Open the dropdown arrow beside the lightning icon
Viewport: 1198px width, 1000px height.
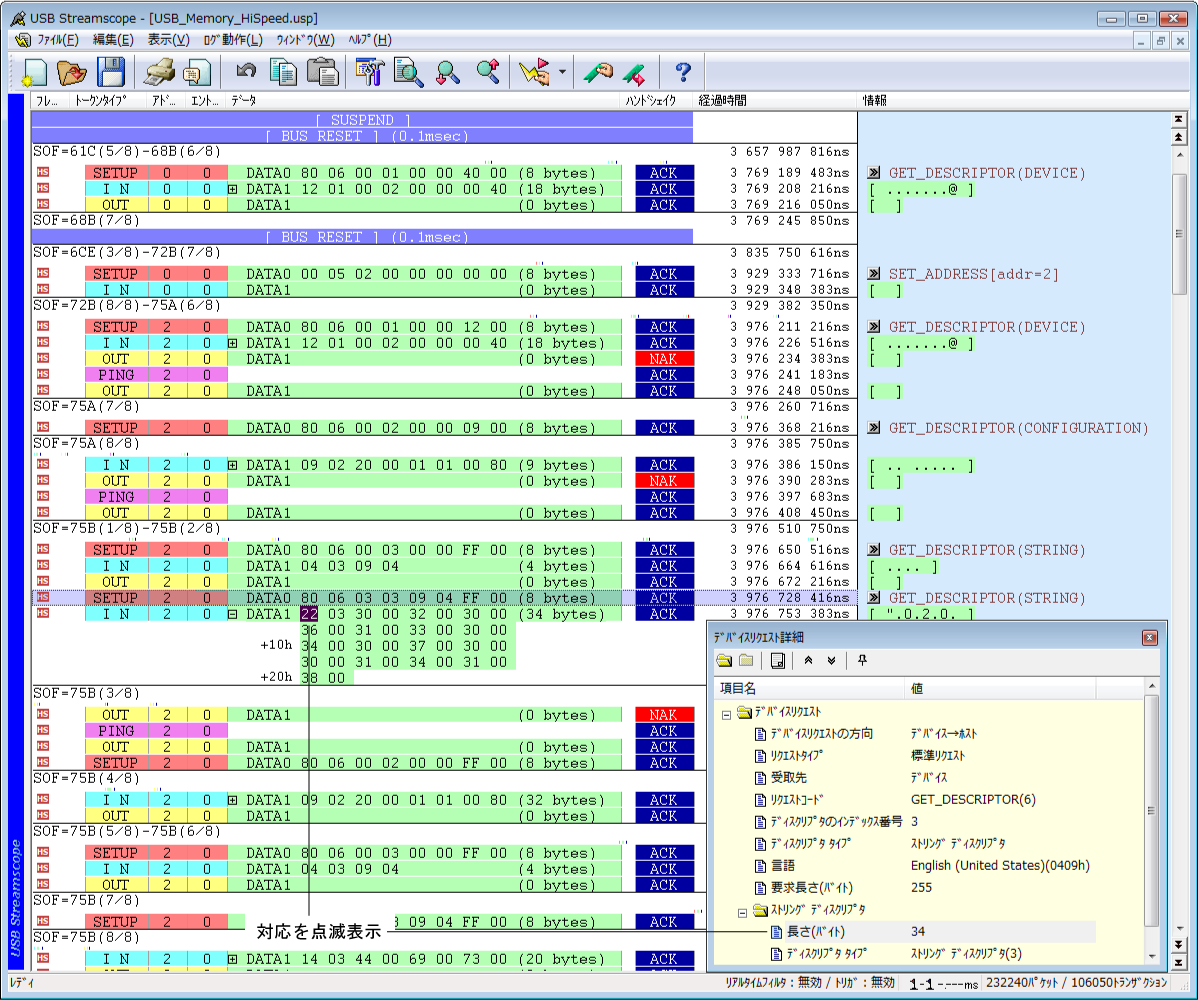(x=562, y=73)
